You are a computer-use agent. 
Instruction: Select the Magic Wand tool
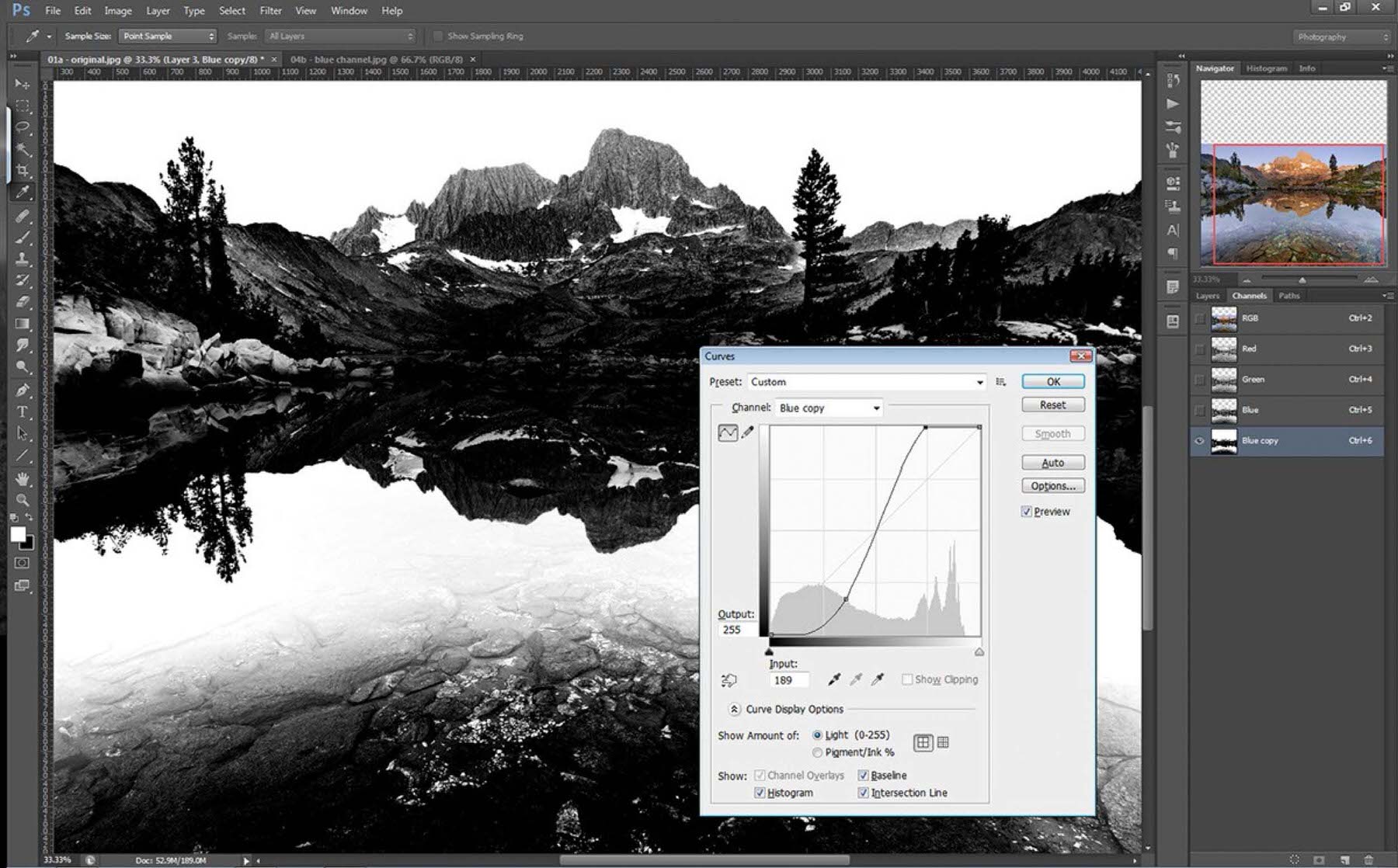22,148
